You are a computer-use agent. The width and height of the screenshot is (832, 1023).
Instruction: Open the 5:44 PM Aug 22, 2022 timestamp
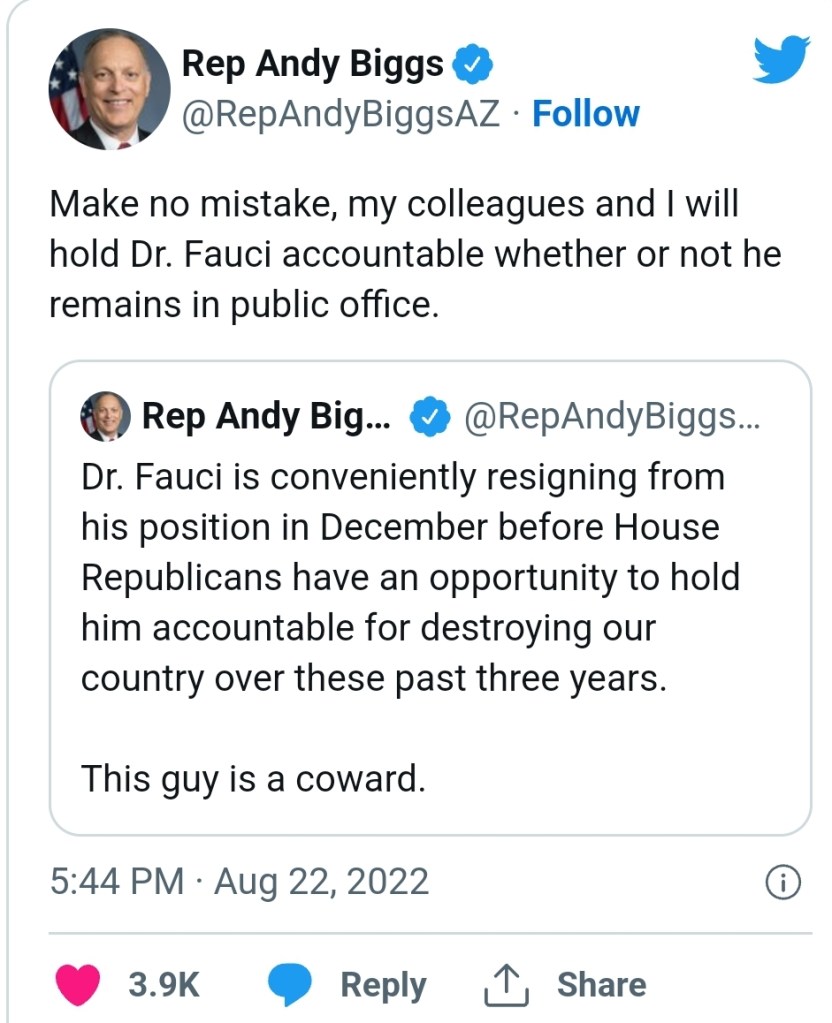(x=239, y=881)
